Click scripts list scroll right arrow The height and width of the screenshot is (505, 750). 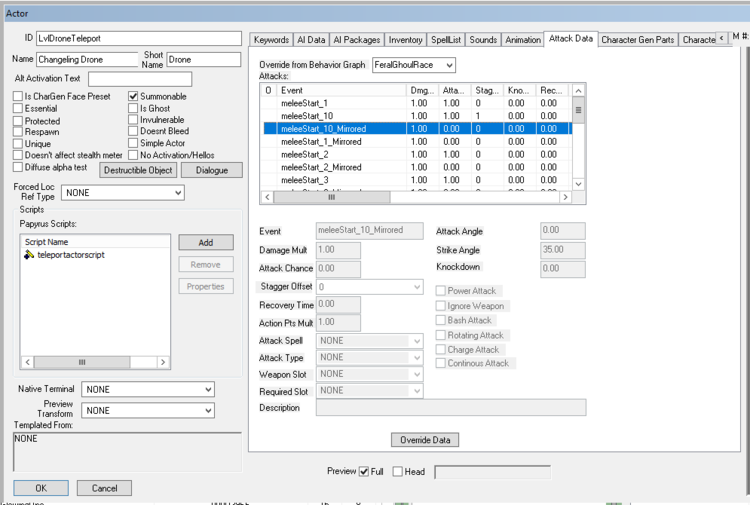(x=163, y=362)
